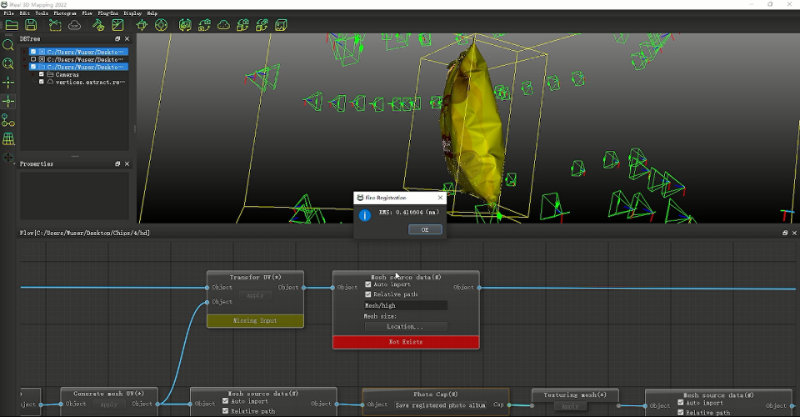Open the Flow menu
Image resolution: width=800 pixels, height=417 pixels.
coord(87,13)
